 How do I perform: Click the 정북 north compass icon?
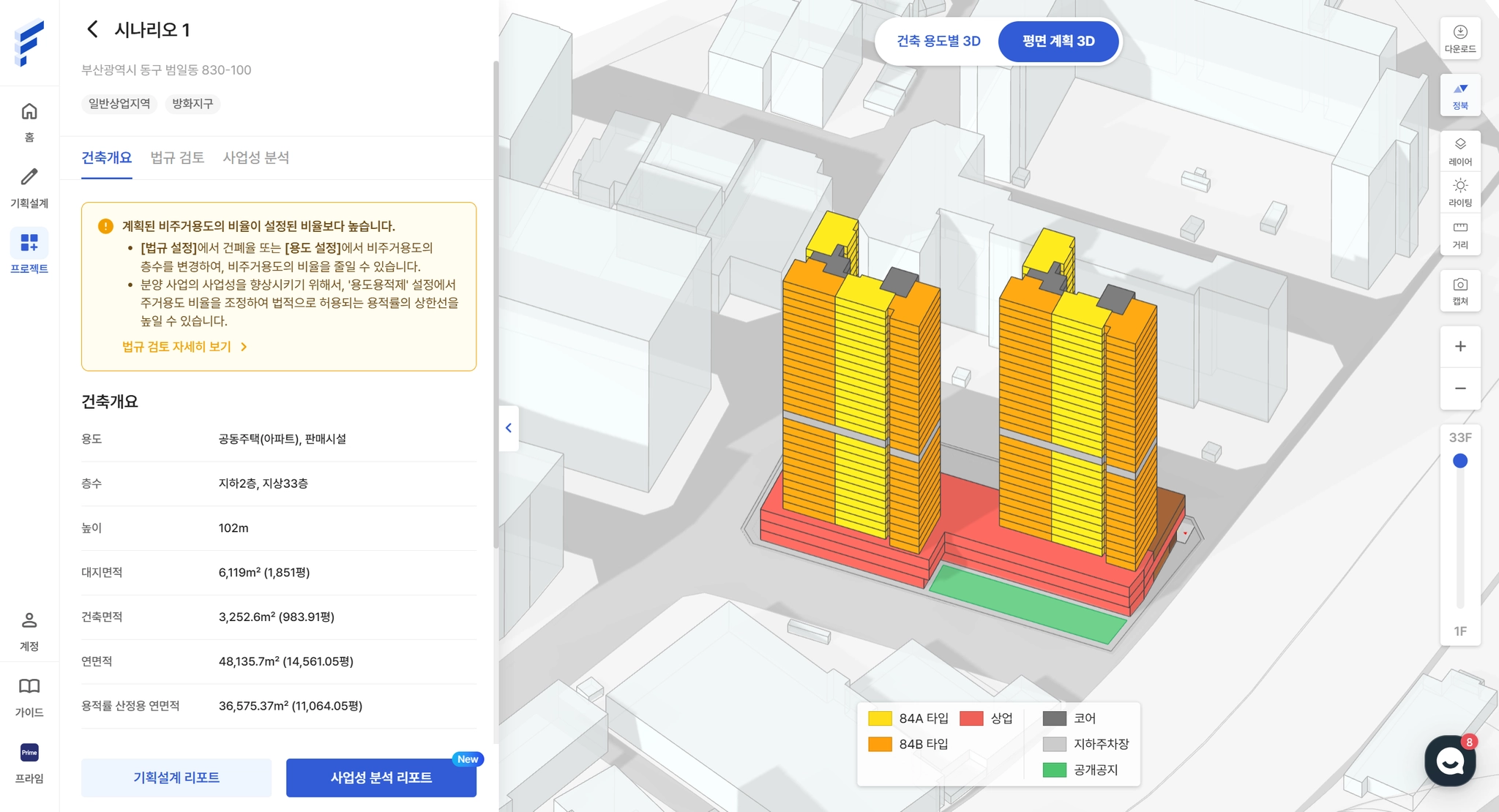1459,95
